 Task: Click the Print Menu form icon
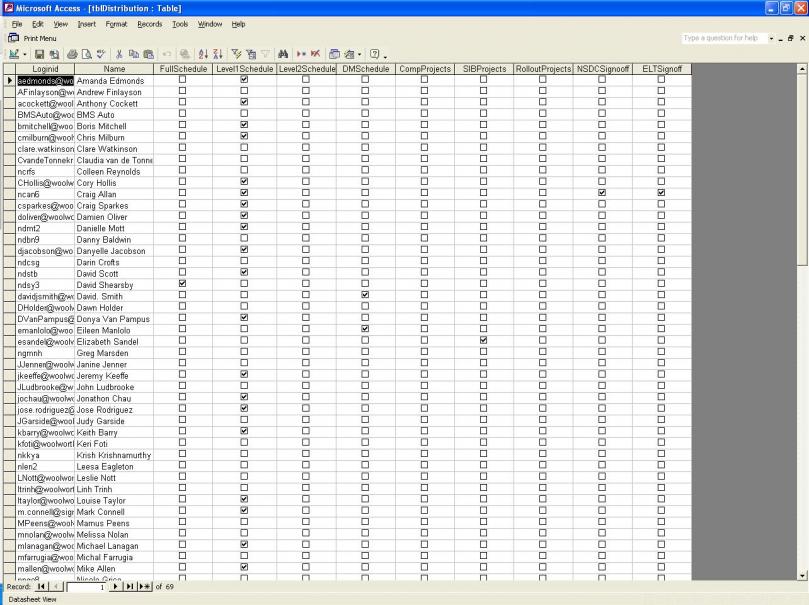pyautogui.click(x=13, y=38)
